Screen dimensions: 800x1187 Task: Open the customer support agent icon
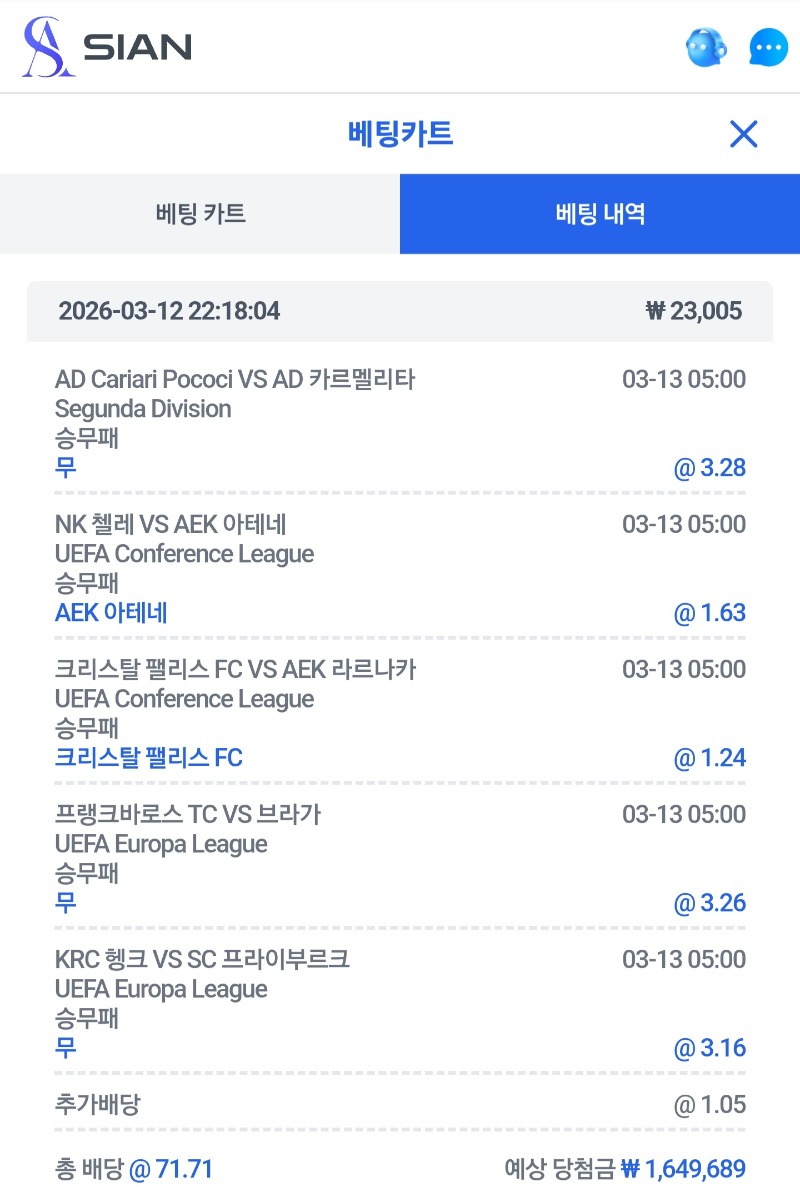click(706, 47)
